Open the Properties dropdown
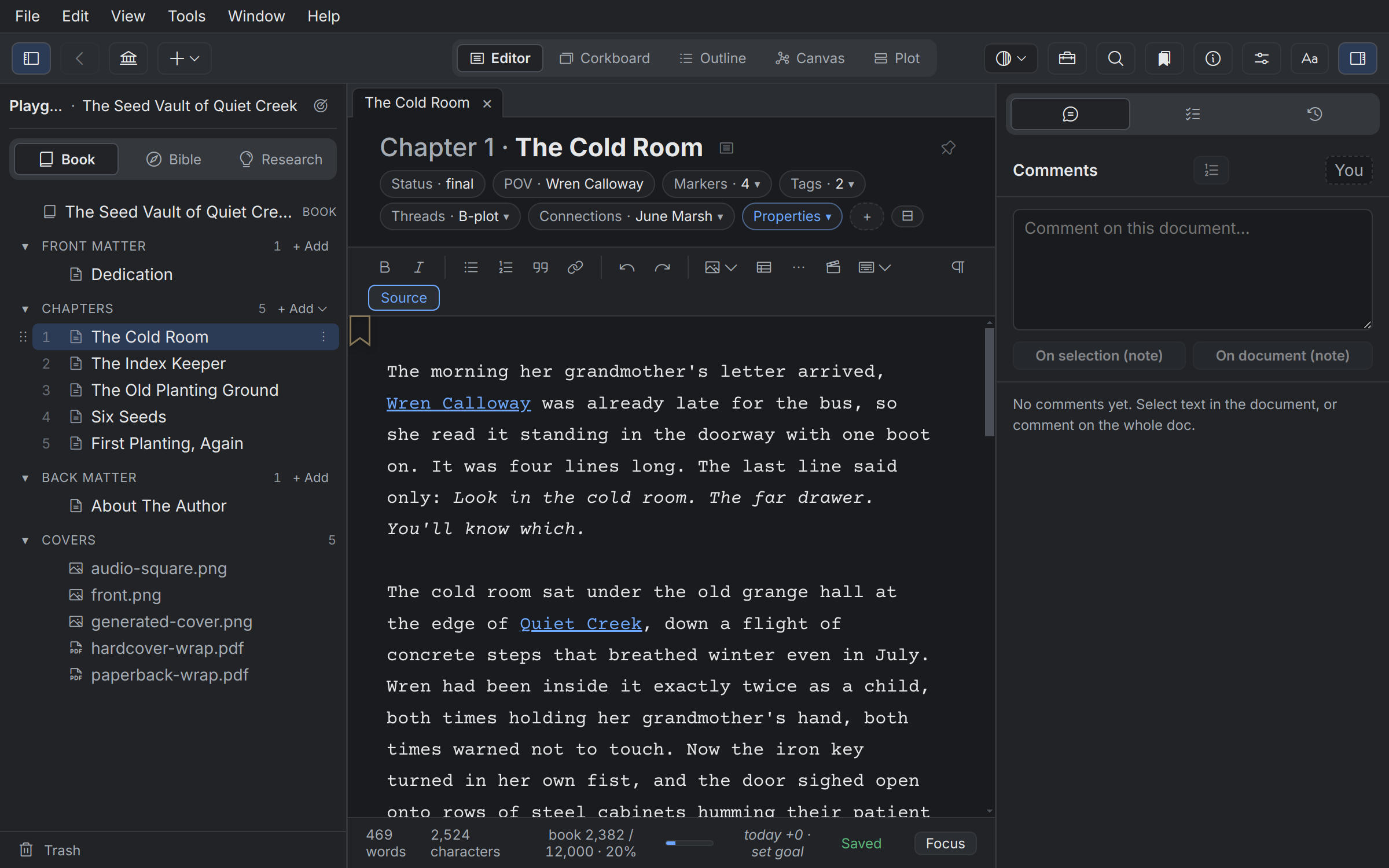 [x=792, y=216]
